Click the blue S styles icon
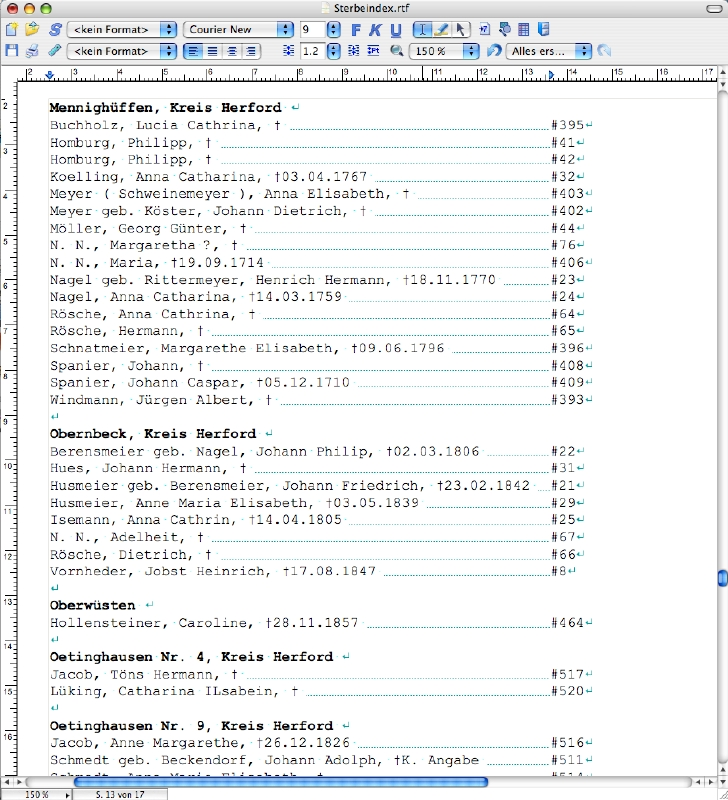 (x=54, y=30)
